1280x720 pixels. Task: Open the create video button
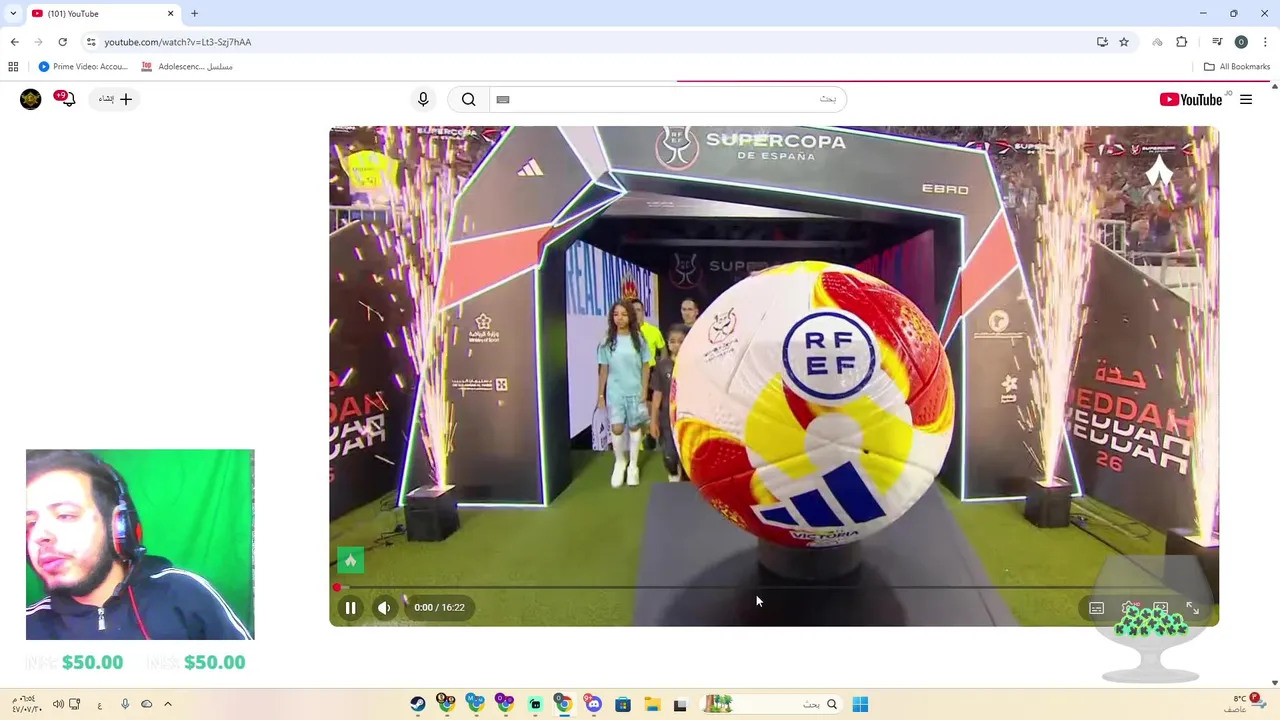[x=115, y=99]
